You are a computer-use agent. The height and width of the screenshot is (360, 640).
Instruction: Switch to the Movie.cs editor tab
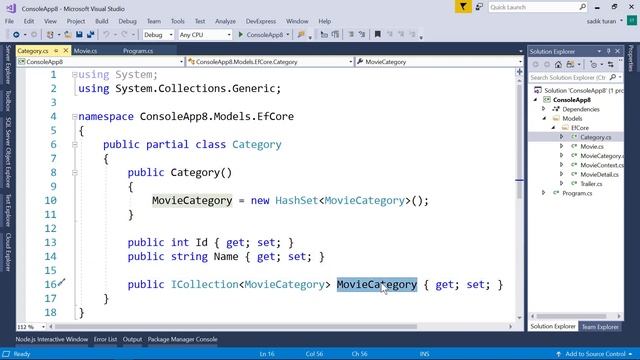(85, 51)
